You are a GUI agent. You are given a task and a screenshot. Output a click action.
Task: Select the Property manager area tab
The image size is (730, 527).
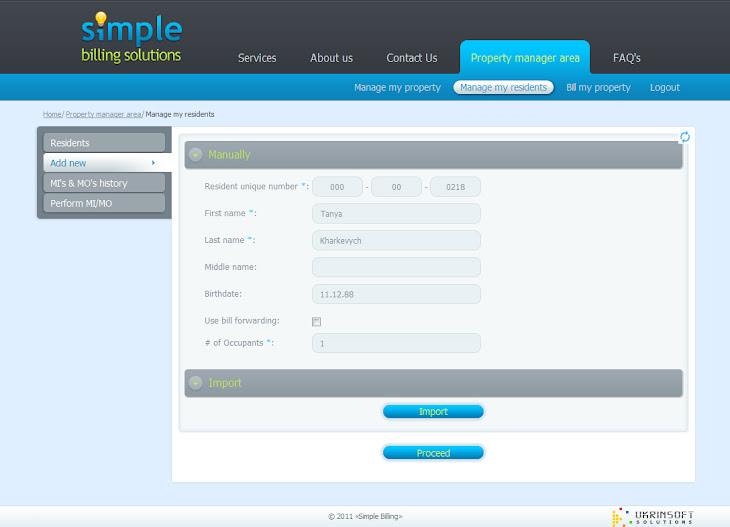(x=525, y=57)
